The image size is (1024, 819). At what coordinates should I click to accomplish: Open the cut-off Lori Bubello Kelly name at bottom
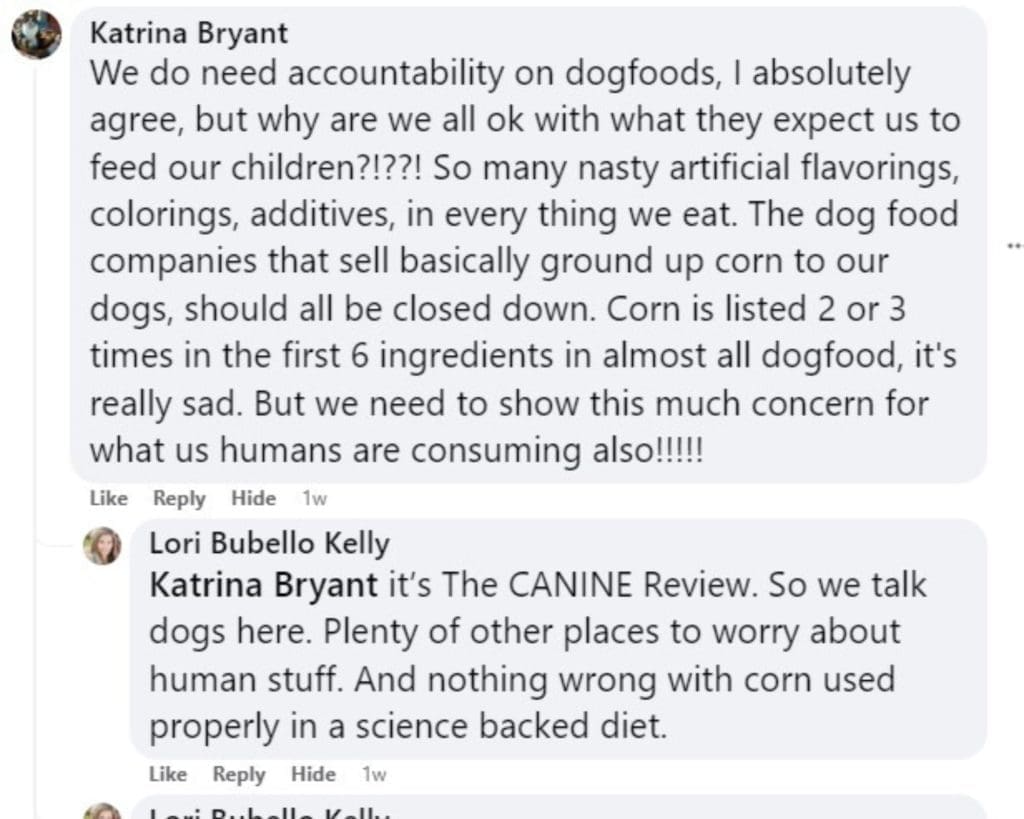(x=270, y=813)
